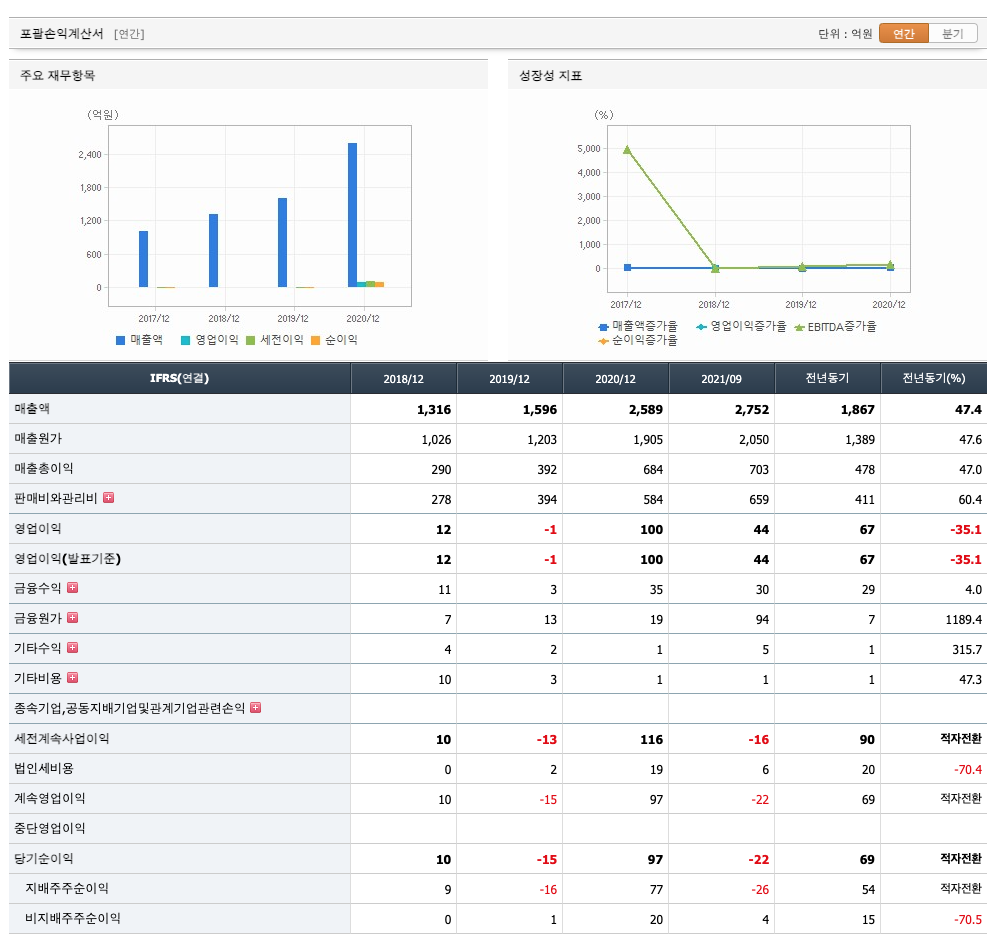Select the 중단영업이익 row label
Screen dimensions: 998x949
click(50, 828)
